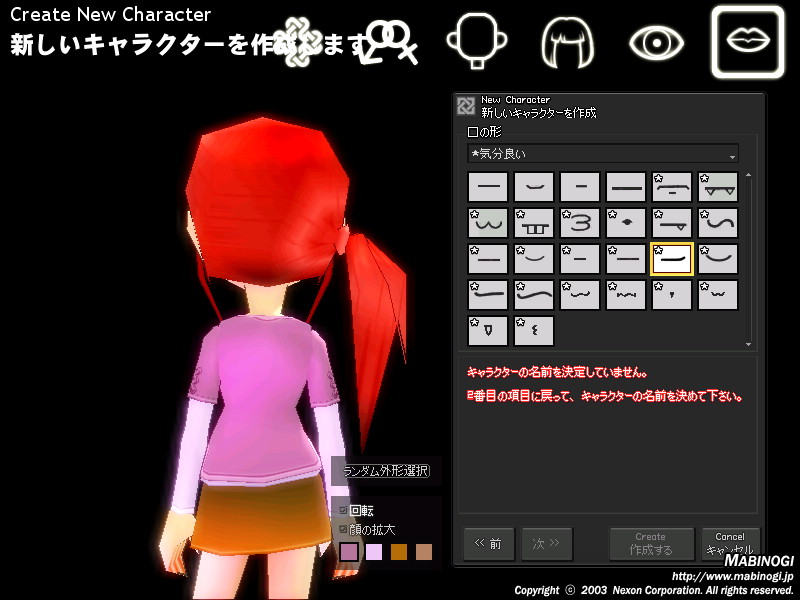The image size is (800, 600).
Task: Select the light lavender color swatch
Action: coord(374,552)
